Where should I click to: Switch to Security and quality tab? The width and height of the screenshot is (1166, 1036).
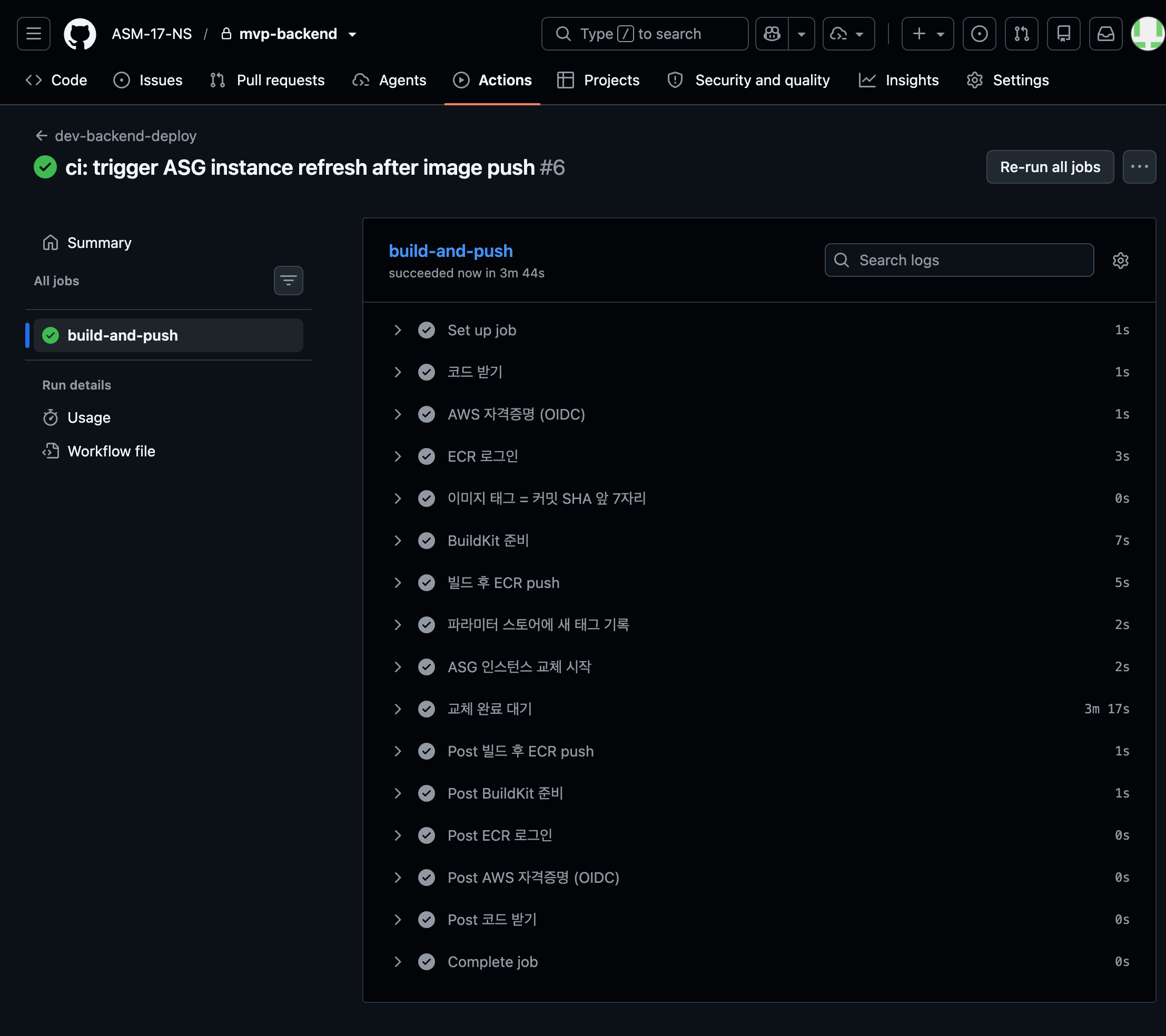pos(748,81)
